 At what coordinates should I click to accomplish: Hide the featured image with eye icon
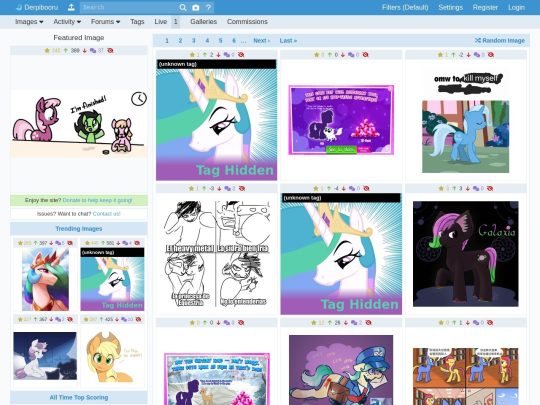110,51
